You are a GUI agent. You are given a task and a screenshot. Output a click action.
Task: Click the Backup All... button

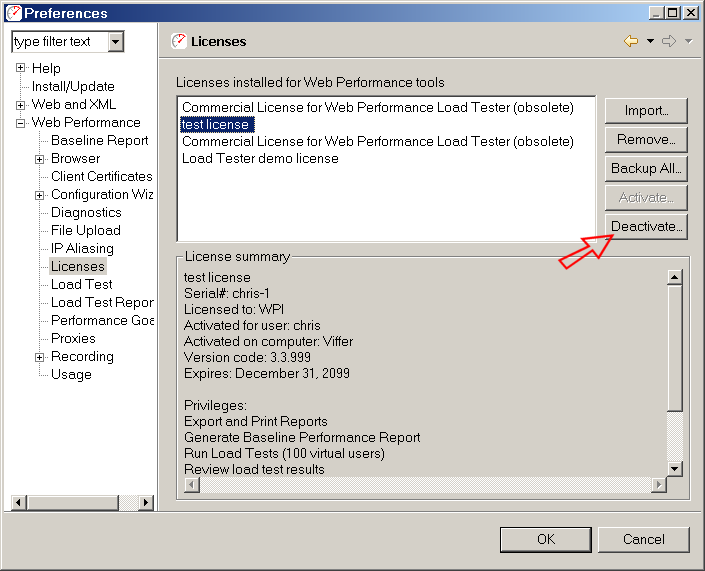646,169
